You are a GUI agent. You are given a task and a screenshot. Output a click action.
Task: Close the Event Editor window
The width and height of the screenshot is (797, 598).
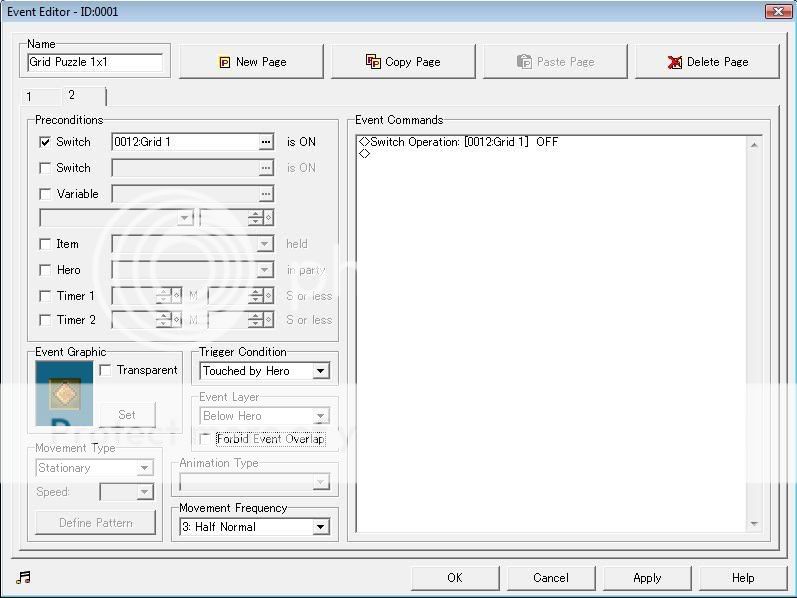tap(778, 11)
